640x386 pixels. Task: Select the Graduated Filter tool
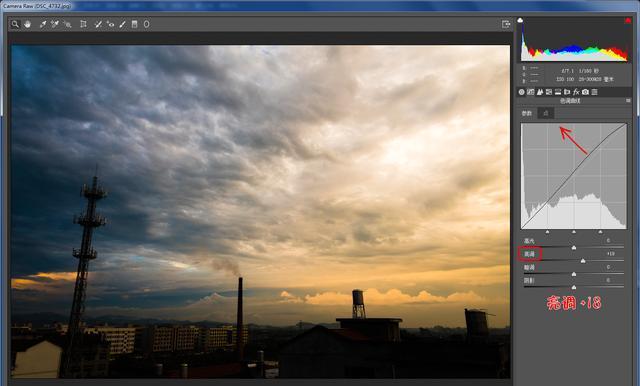tap(134, 24)
